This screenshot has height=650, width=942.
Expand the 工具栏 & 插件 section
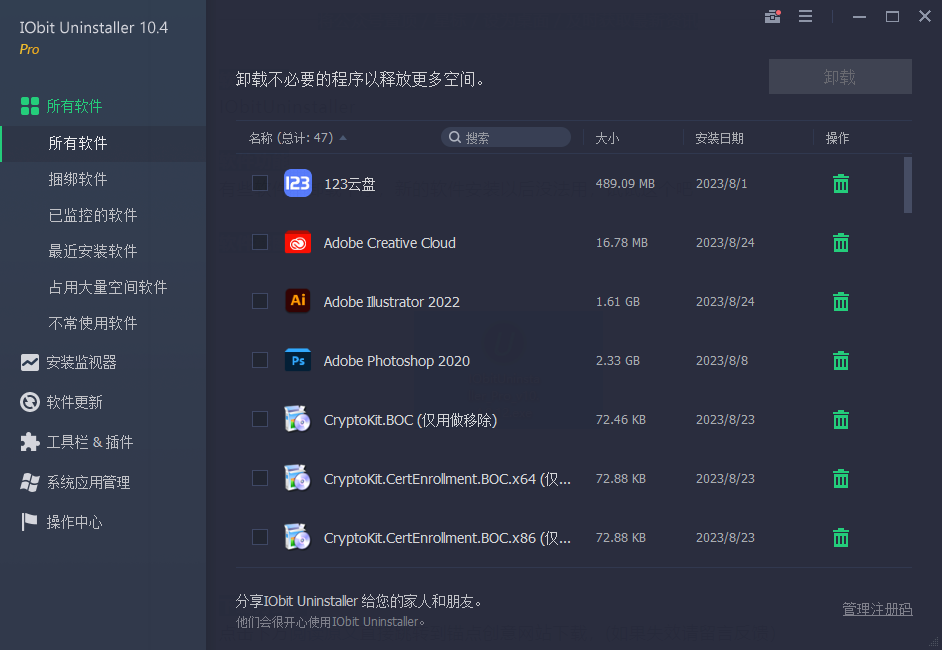click(89, 443)
